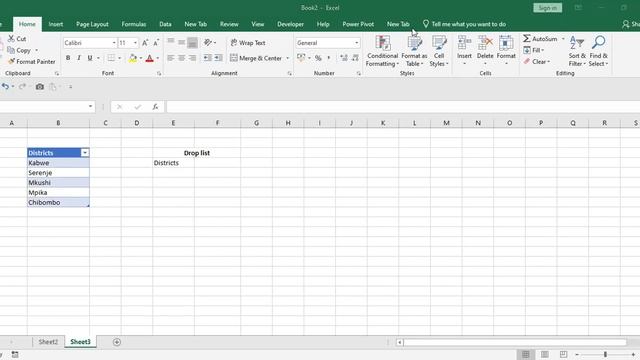The height and width of the screenshot is (360, 640).
Task: Open Cell Styles gallery
Action: [439, 51]
